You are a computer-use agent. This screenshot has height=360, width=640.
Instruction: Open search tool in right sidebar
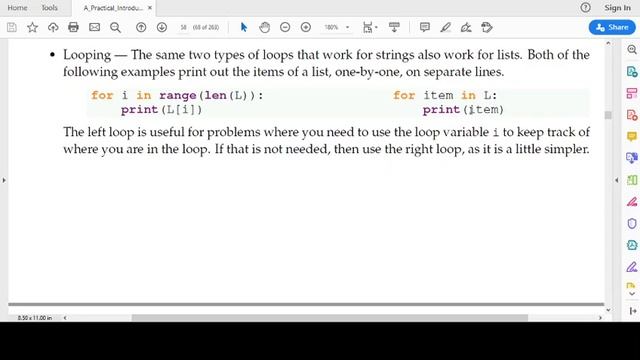coord(632,50)
